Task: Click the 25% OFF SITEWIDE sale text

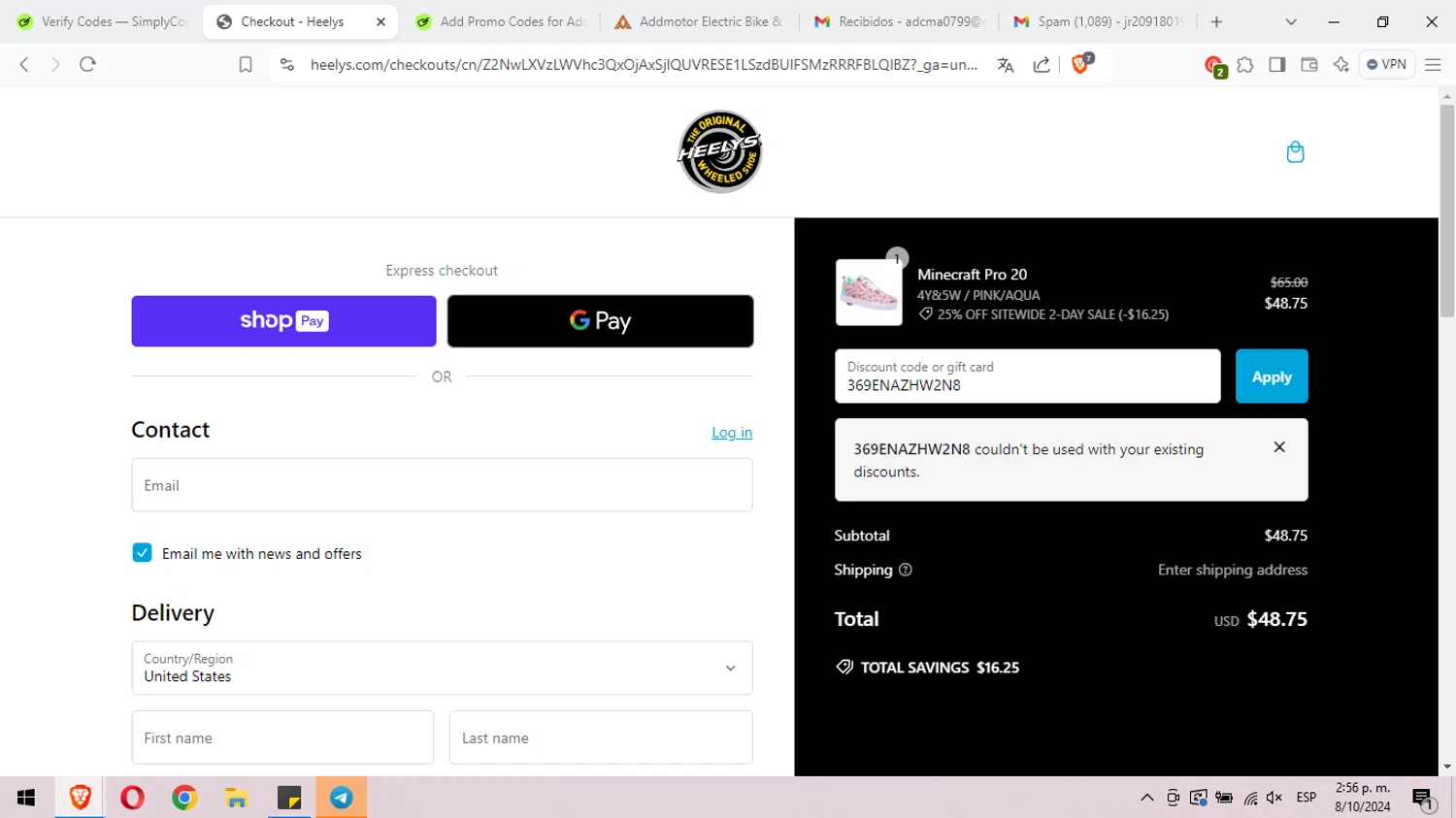Action: click(1052, 314)
